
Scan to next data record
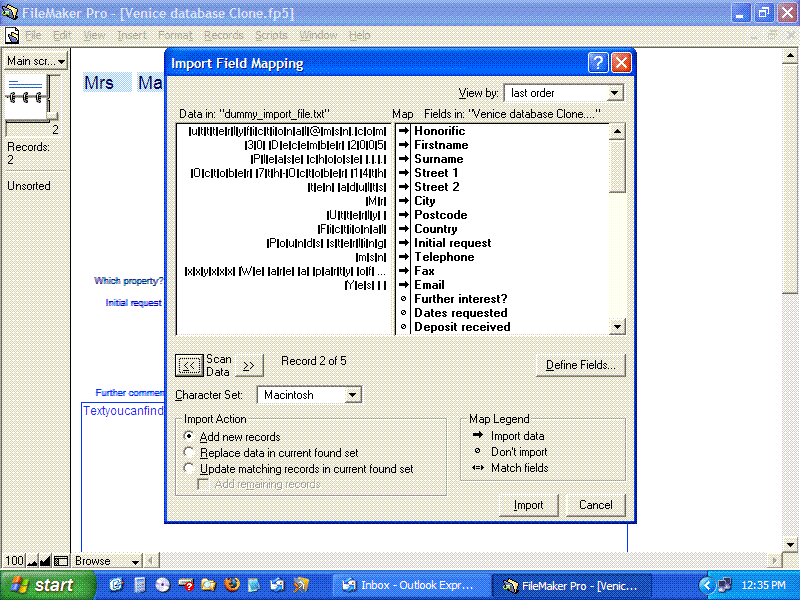pyautogui.click(x=249, y=365)
